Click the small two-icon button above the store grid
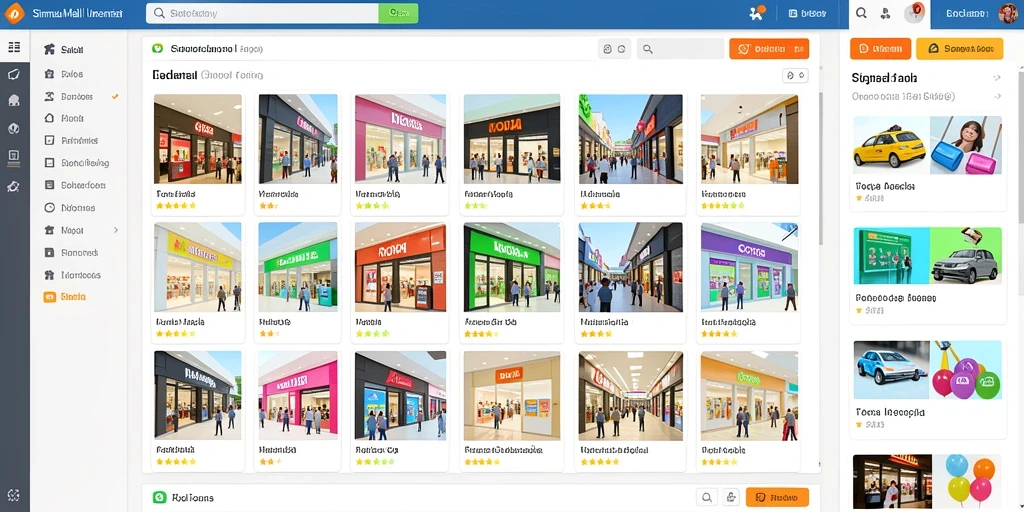 [x=795, y=76]
